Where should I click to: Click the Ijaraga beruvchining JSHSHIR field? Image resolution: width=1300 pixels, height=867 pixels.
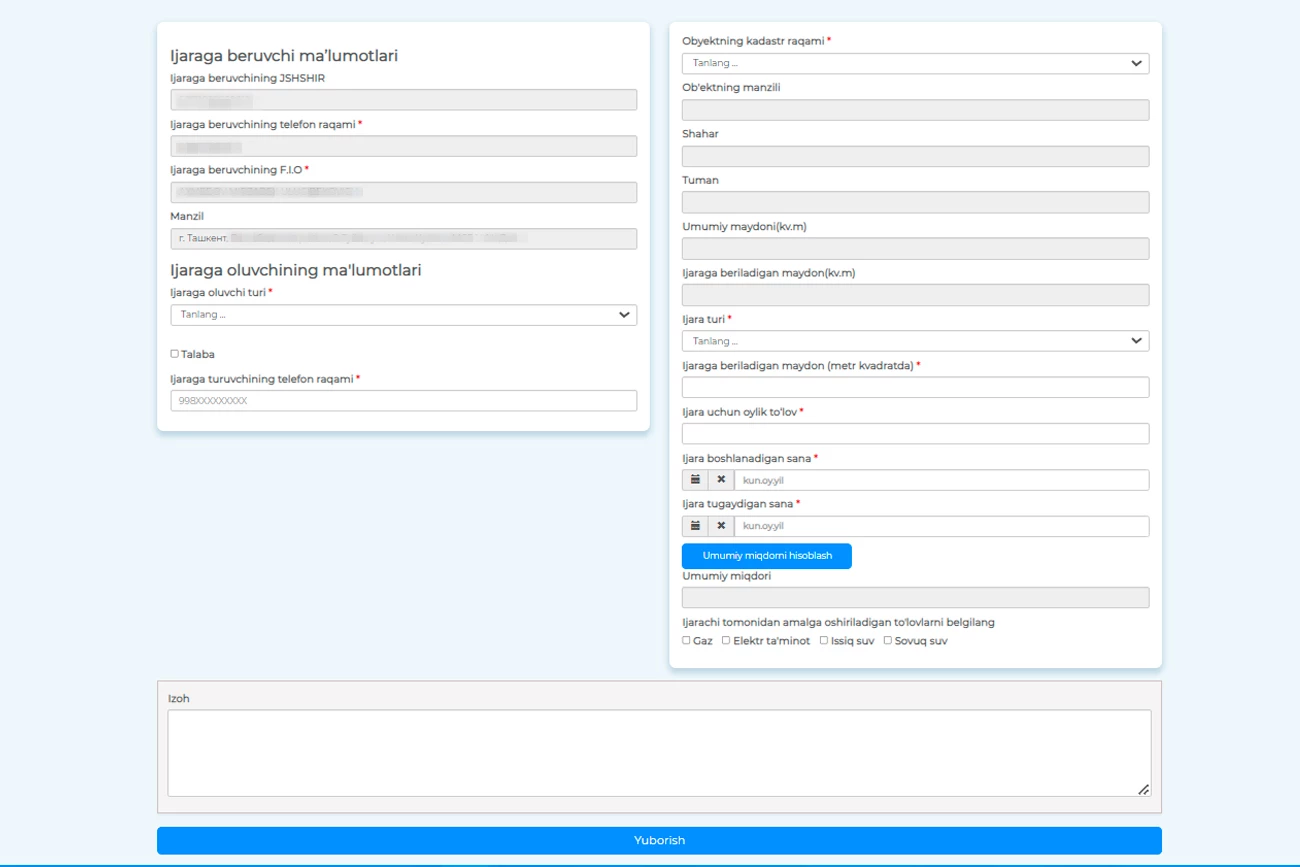(x=404, y=100)
